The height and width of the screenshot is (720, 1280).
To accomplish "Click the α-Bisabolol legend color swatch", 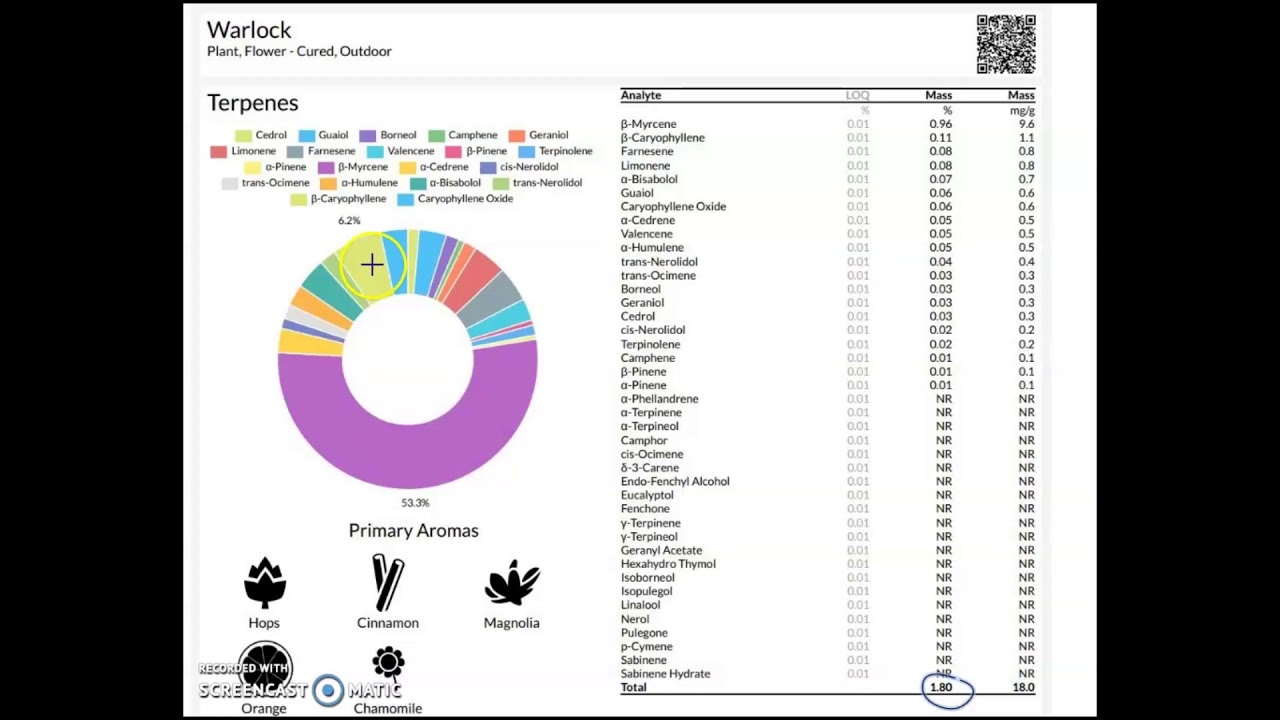I will (x=418, y=183).
